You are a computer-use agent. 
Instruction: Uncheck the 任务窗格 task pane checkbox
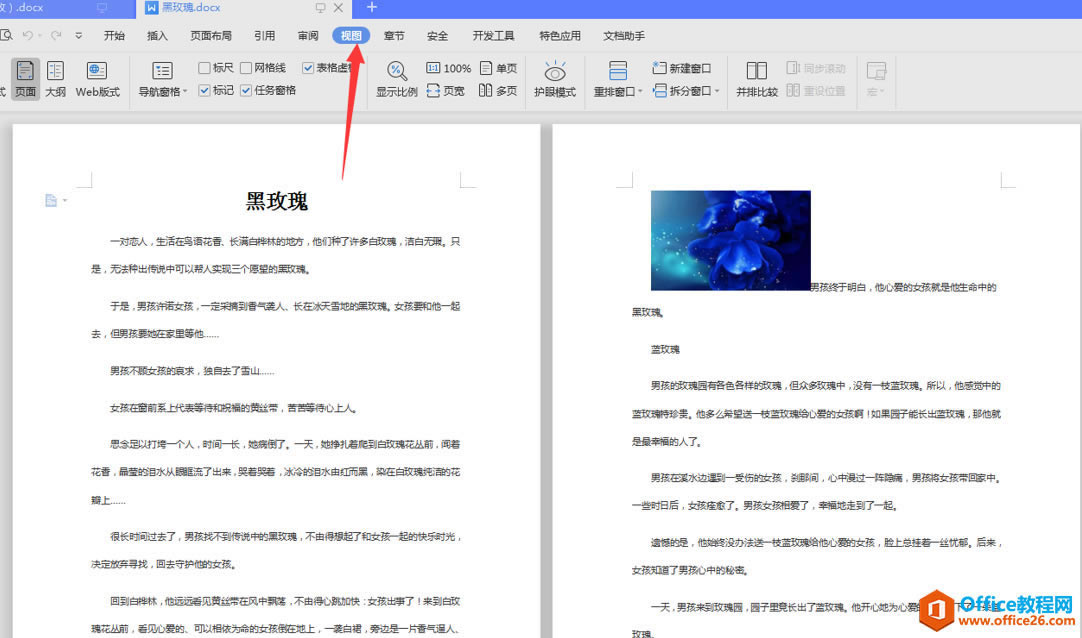point(246,90)
